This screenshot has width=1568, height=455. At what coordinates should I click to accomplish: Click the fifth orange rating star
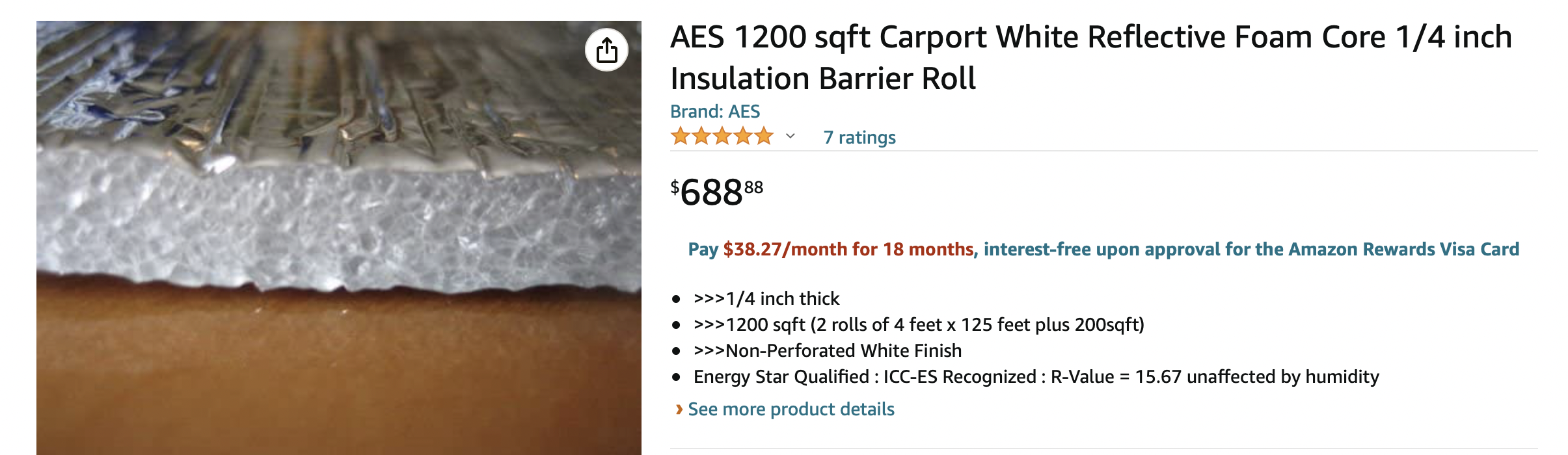[x=764, y=136]
